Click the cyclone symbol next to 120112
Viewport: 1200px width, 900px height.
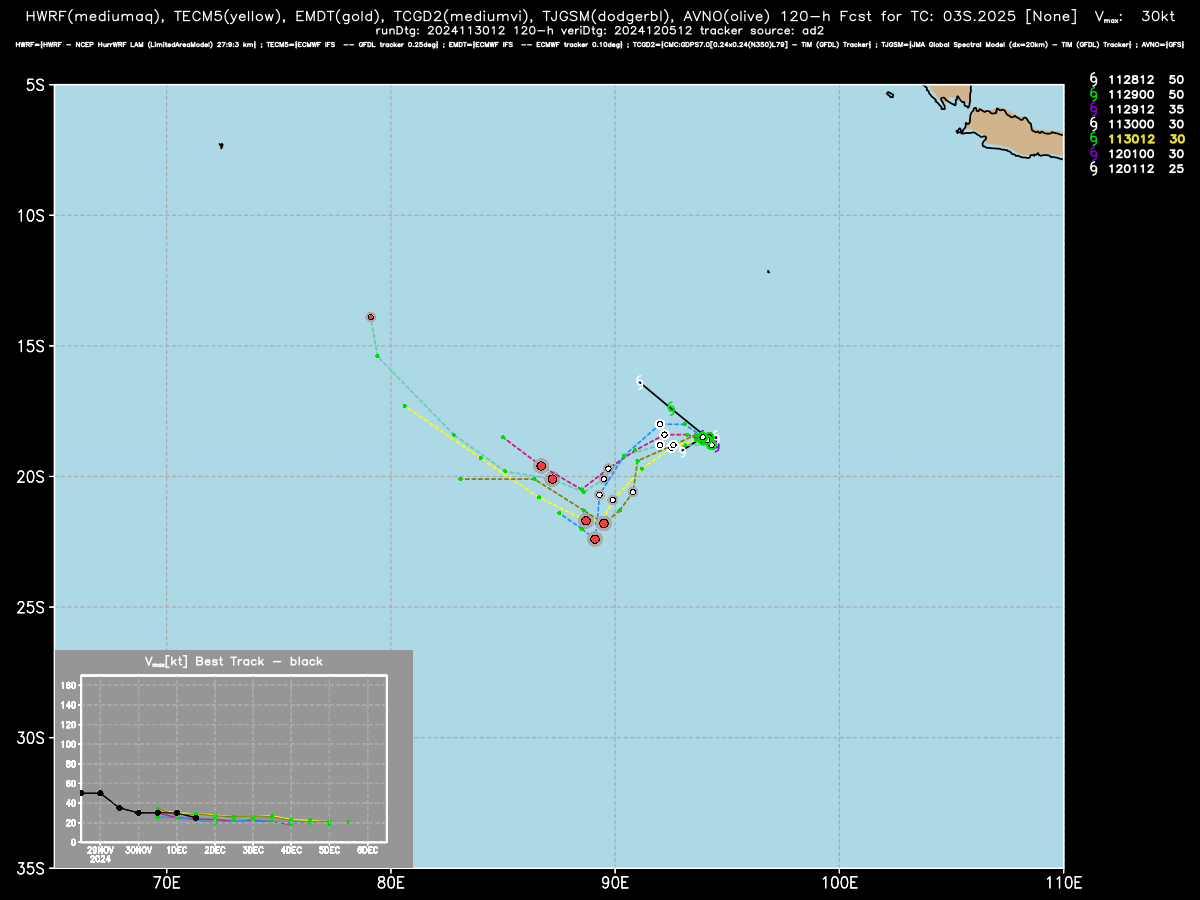pos(1094,169)
